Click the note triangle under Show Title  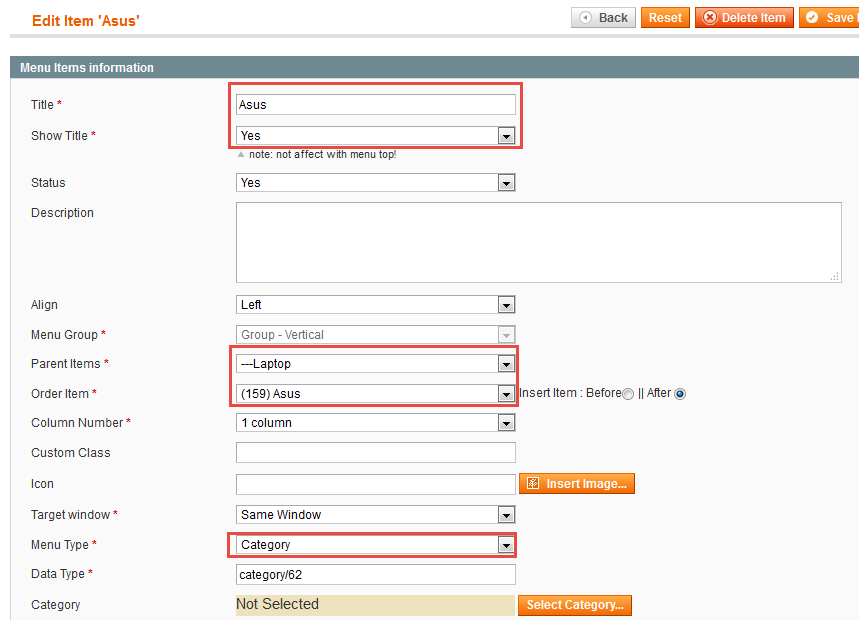(240, 154)
